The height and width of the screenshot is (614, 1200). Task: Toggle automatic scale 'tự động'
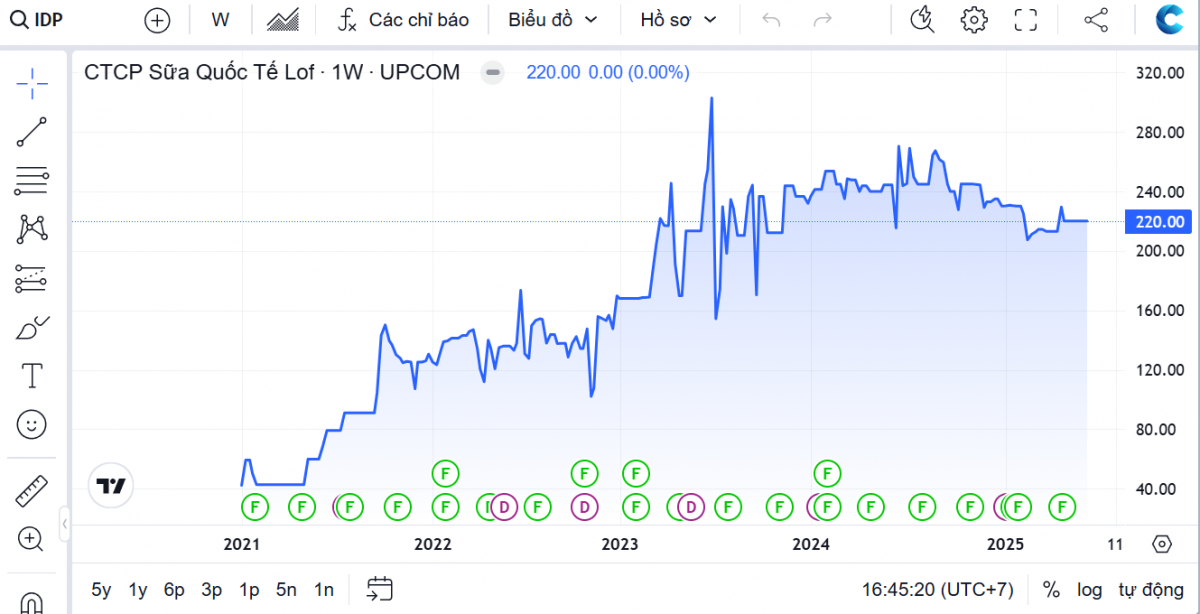(1148, 589)
